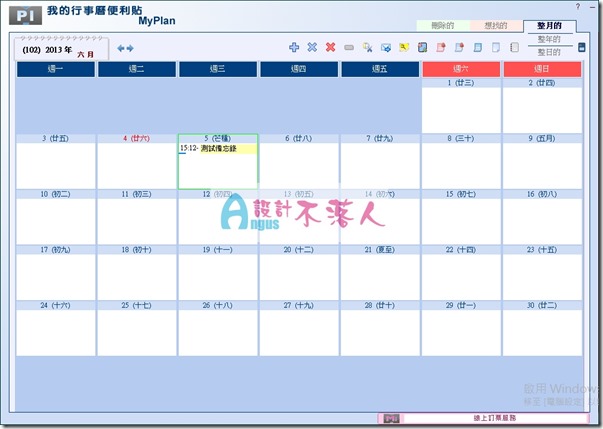The image size is (603, 429).
Task: Open the 想找的 tab
Action: pyautogui.click(x=495, y=25)
